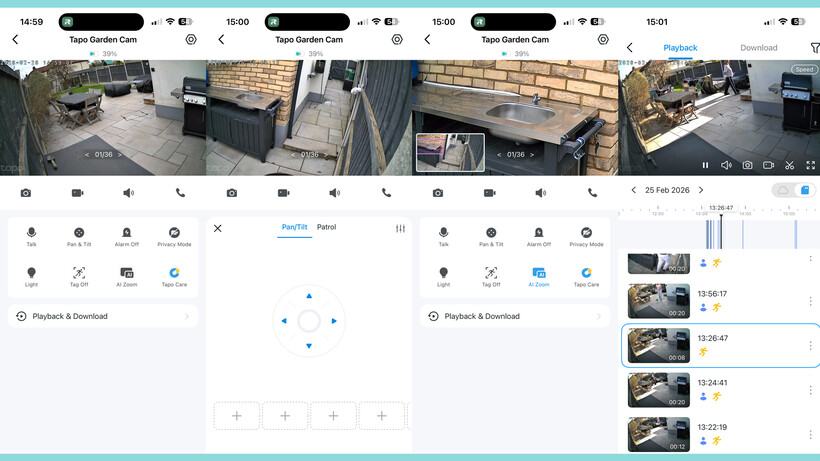Viewport: 820px width, 461px height.
Task: Pan camera left with the left arrow
Action: 284,321
